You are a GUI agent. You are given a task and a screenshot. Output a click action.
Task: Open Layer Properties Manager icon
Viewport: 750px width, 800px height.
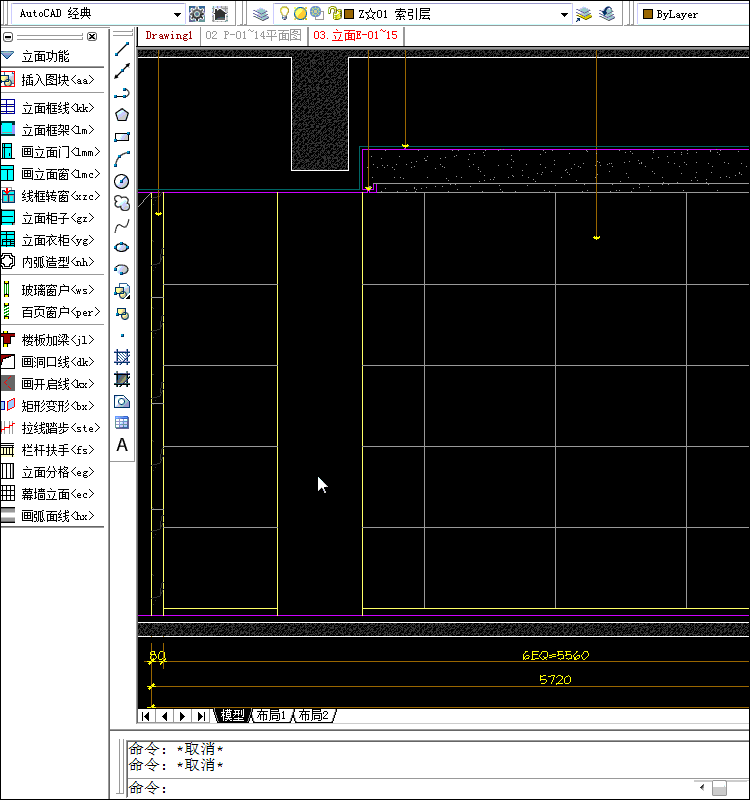point(260,14)
